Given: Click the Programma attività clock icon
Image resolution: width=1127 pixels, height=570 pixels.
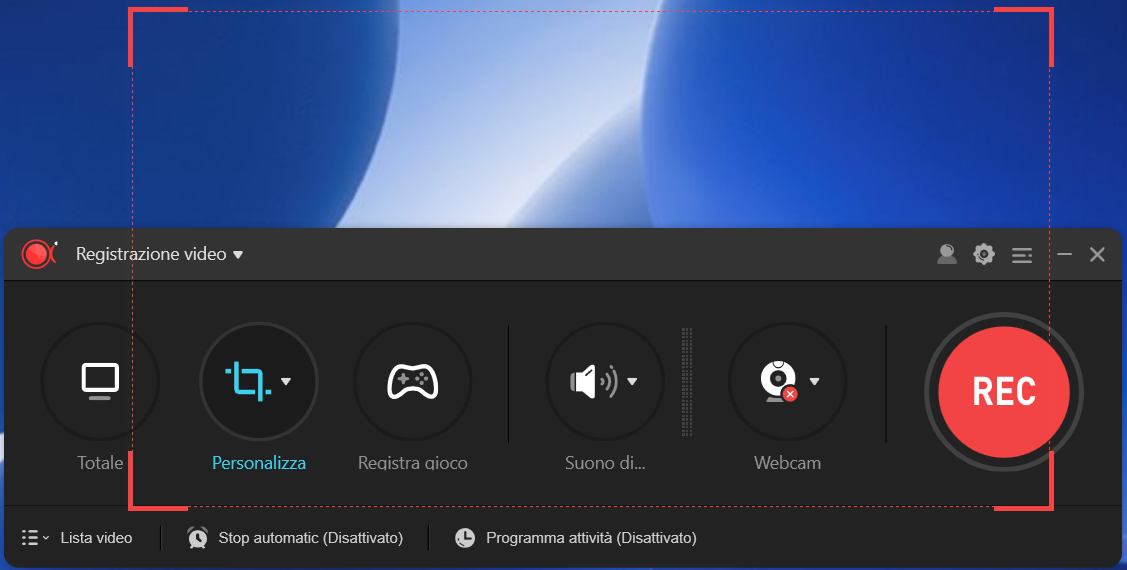Looking at the screenshot, I should (x=465, y=538).
